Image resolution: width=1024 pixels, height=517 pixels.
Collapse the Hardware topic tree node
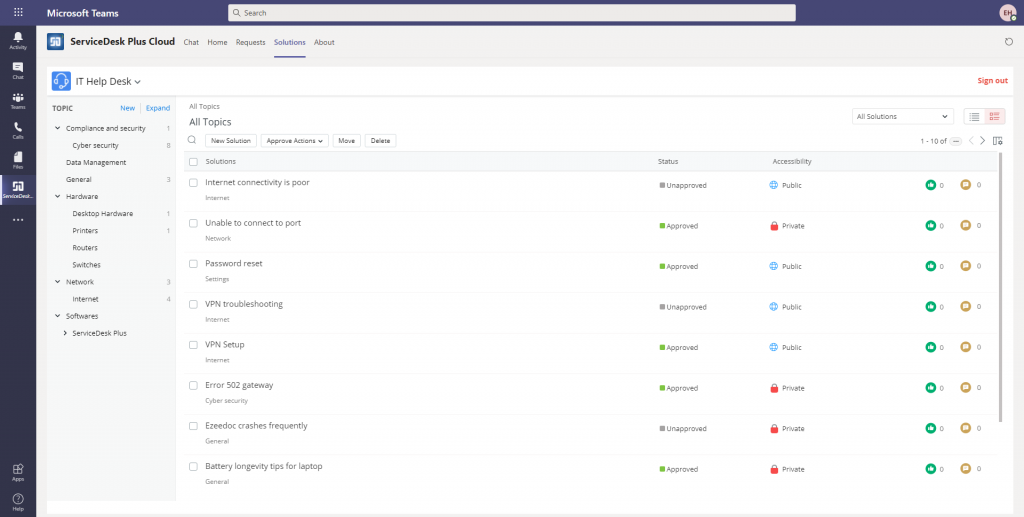pos(57,197)
